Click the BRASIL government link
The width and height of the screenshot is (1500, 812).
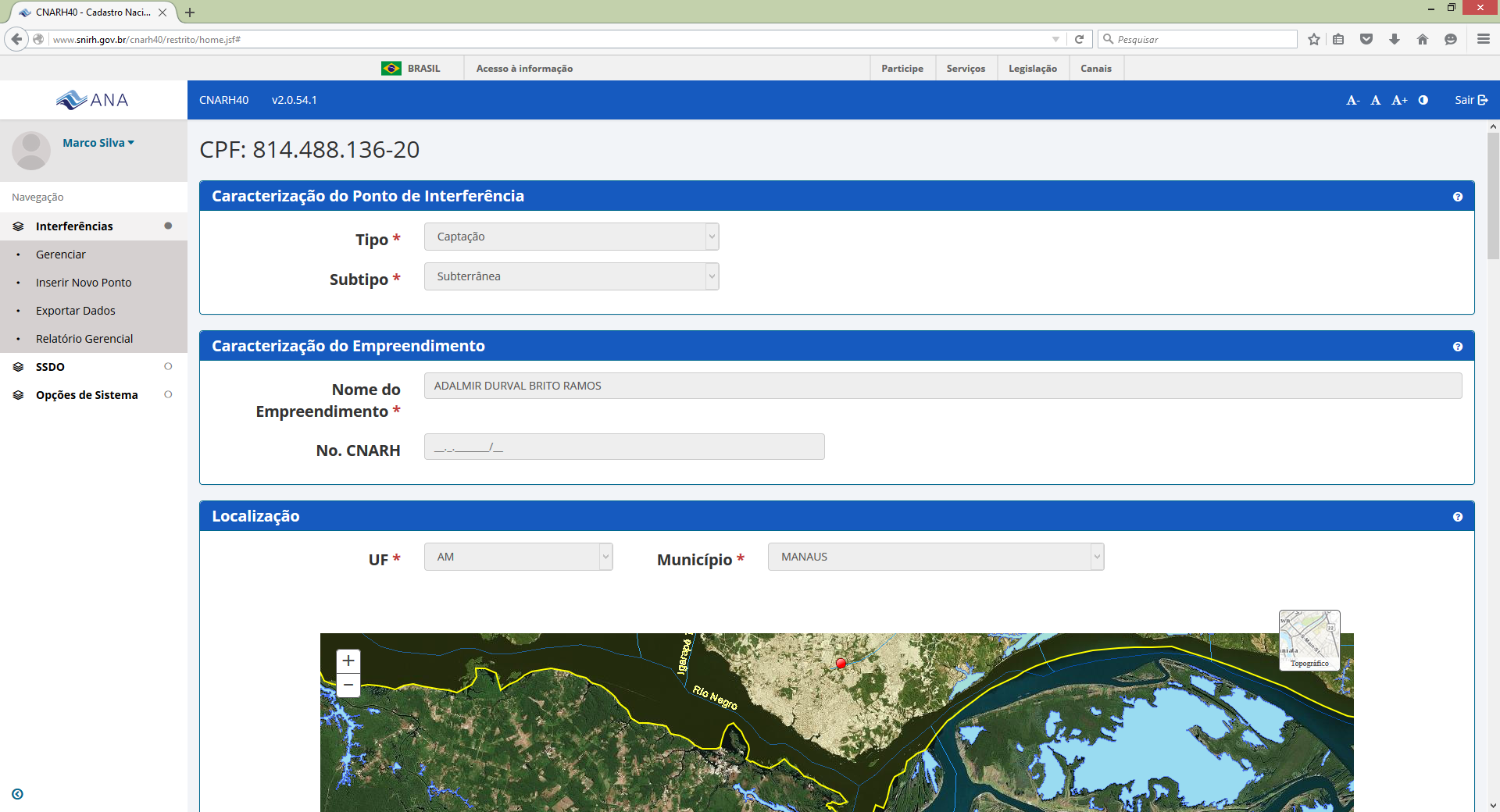point(411,69)
